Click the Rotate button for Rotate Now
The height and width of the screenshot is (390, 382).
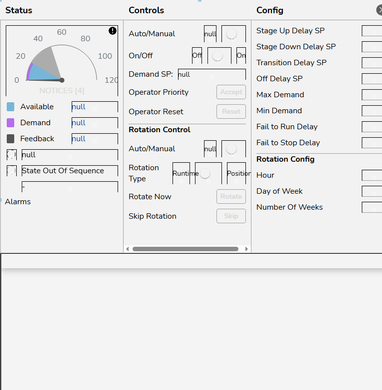click(x=231, y=196)
